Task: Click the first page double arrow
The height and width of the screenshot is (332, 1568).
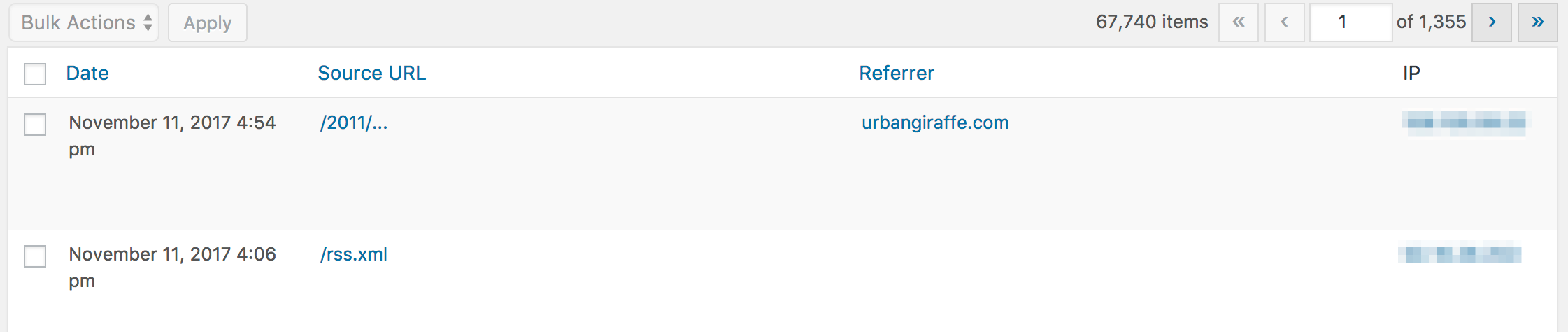Action: tap(1239, 22)
